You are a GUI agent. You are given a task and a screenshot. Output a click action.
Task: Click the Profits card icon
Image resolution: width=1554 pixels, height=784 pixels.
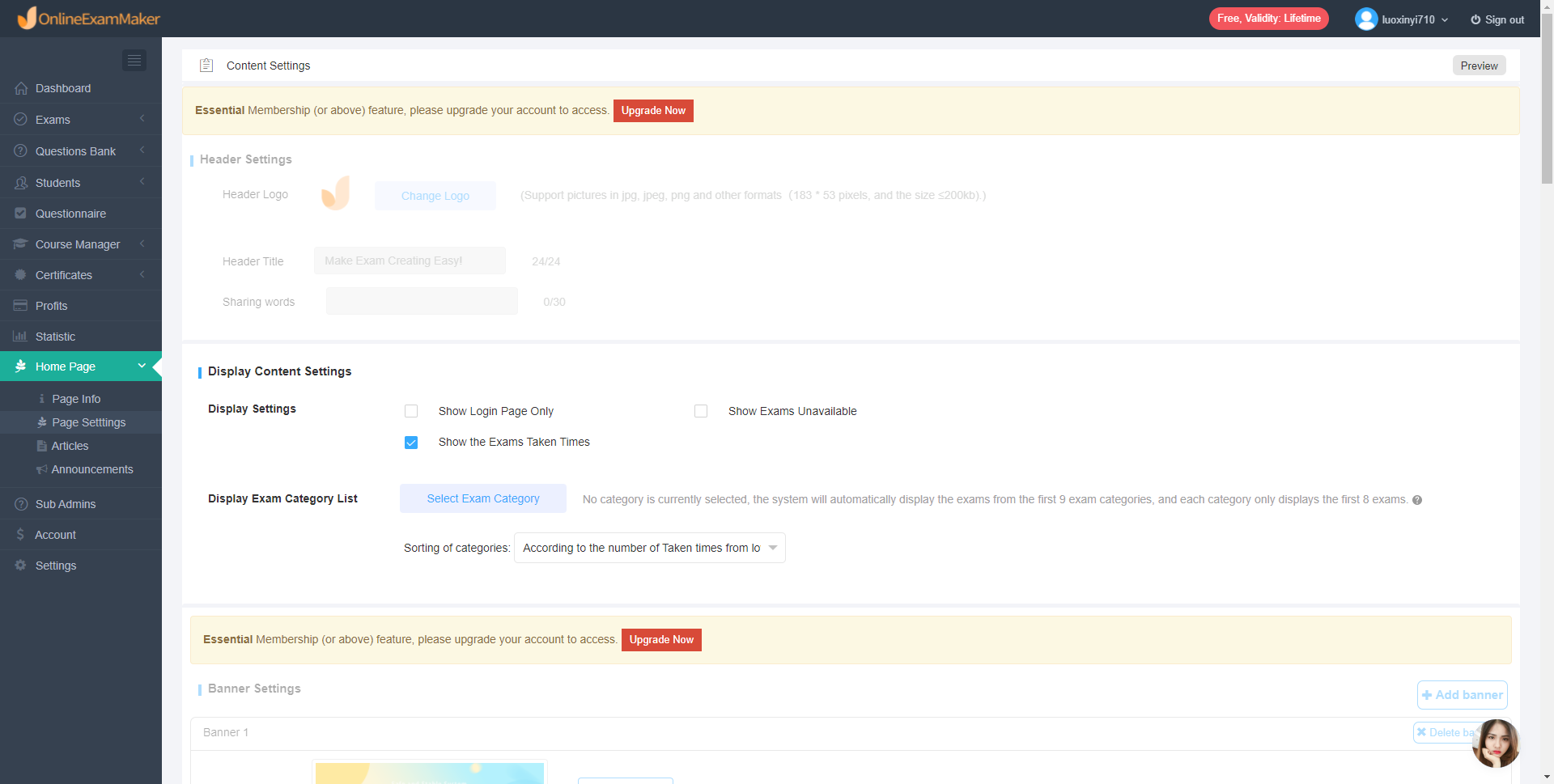pyautogui.click(x=20, y=306)
